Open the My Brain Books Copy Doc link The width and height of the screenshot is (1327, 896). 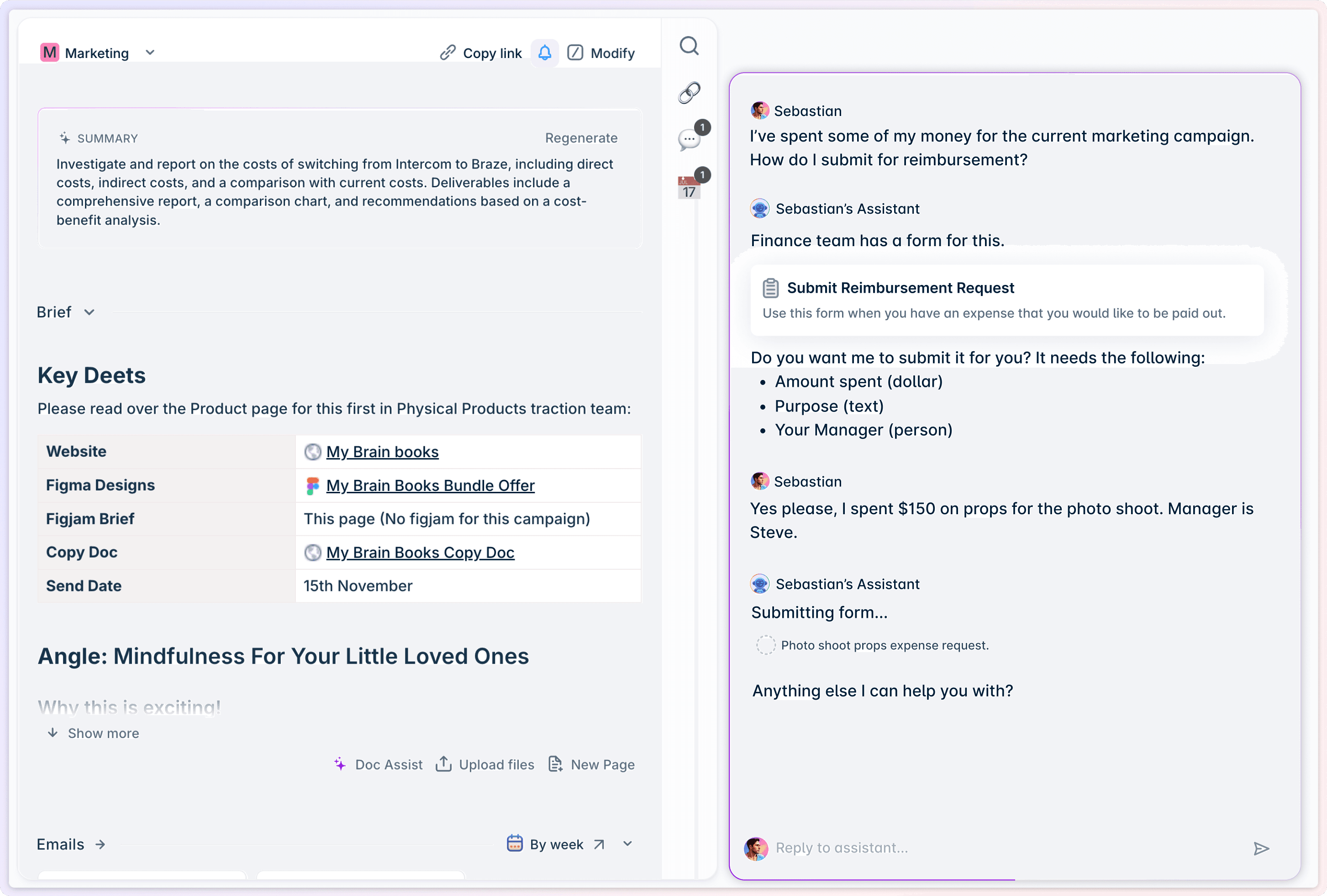click(420, 553)
